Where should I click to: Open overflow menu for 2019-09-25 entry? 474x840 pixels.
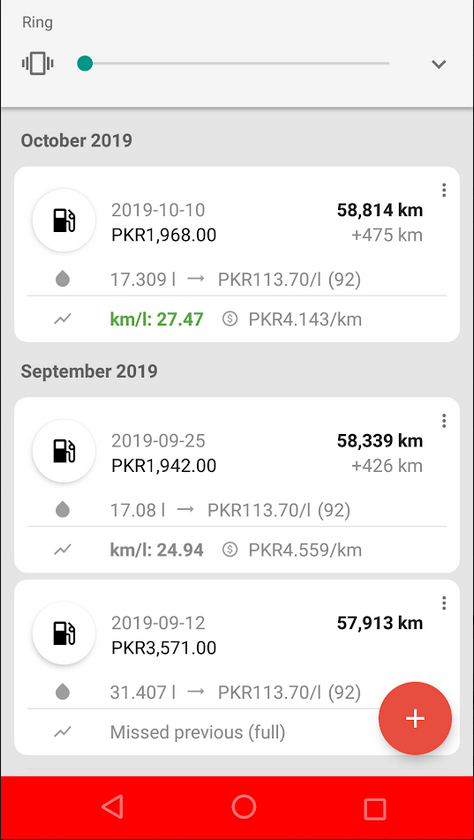tap(443, 421)
